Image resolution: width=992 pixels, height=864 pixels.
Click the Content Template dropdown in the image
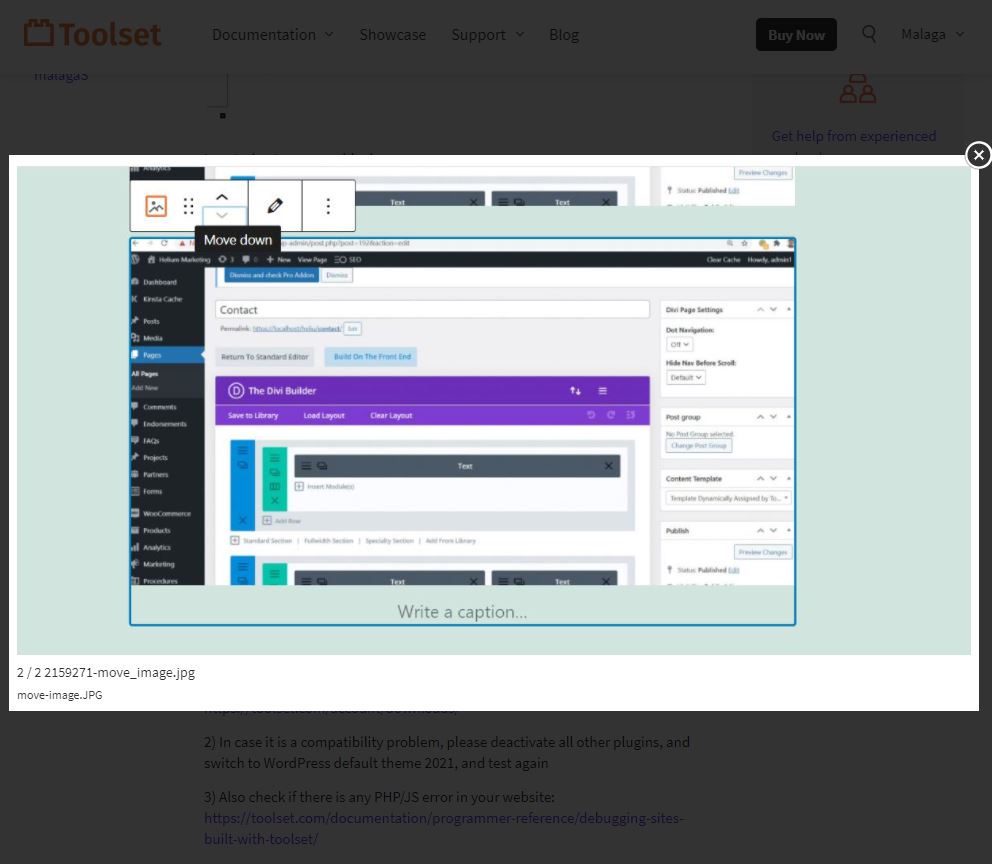click(728, 498)
